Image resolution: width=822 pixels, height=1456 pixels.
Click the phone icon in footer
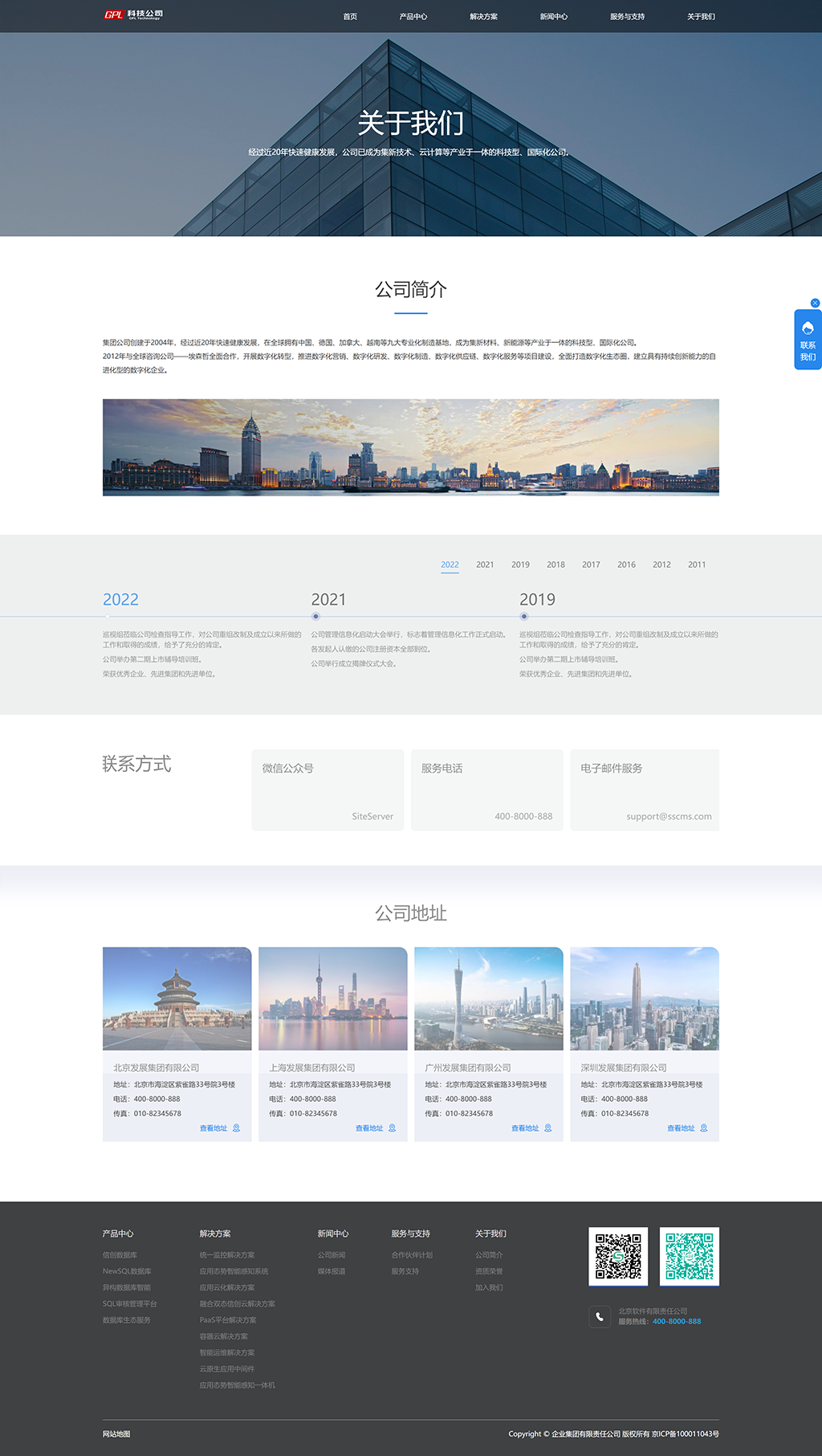pos(600,1316)
